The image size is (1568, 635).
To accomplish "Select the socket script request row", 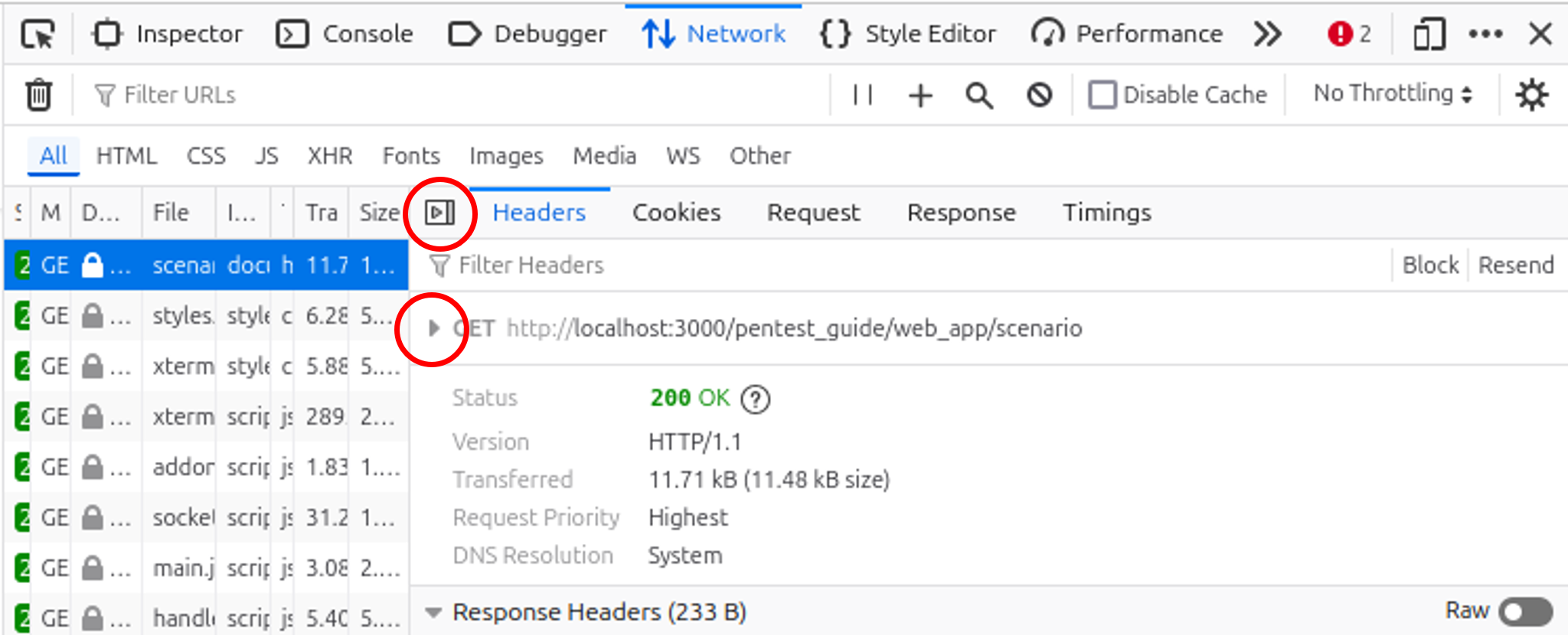I will pos(206,518).
